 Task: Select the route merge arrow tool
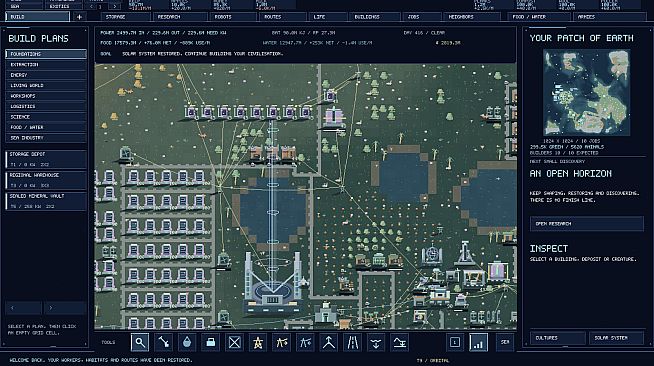click(329, 343)
